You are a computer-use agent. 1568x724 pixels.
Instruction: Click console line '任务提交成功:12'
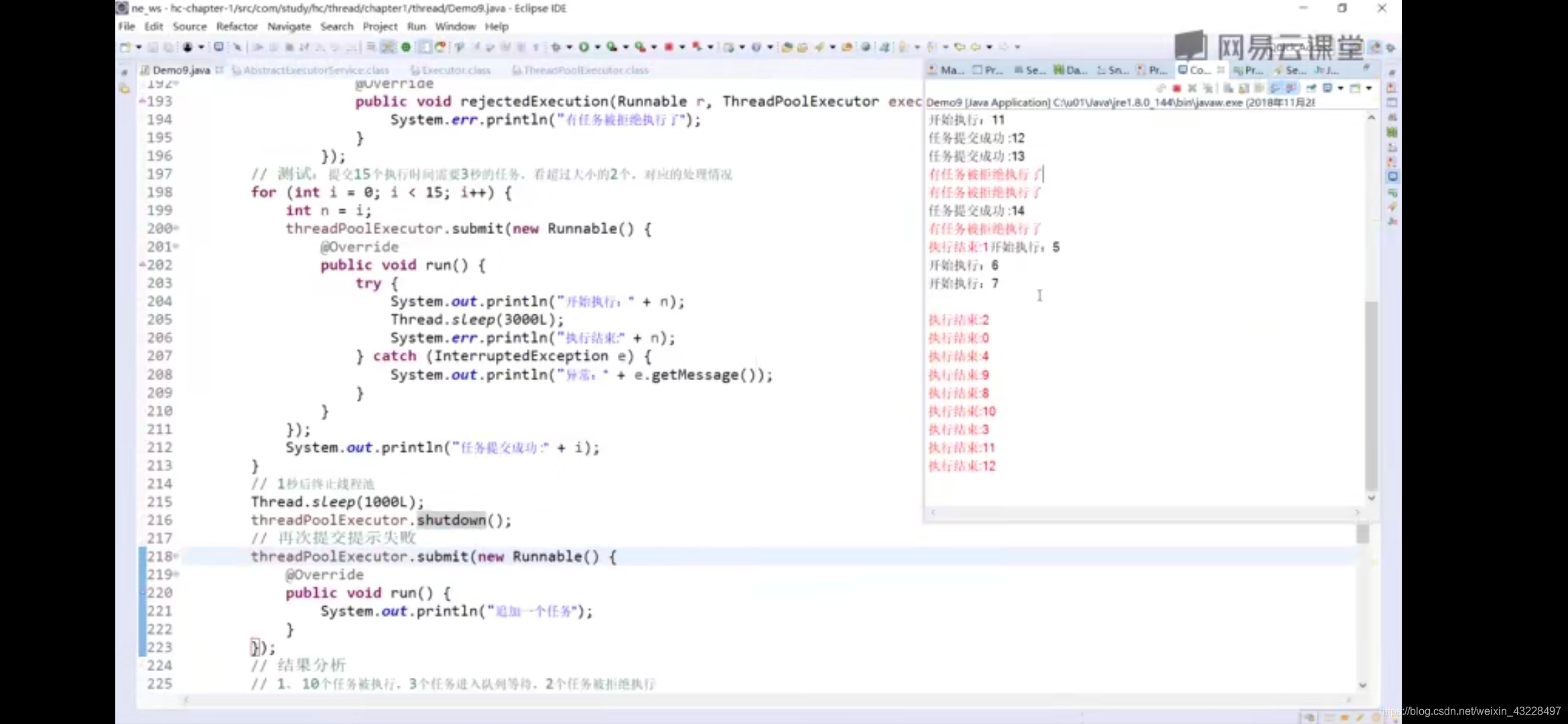point(976,138)
